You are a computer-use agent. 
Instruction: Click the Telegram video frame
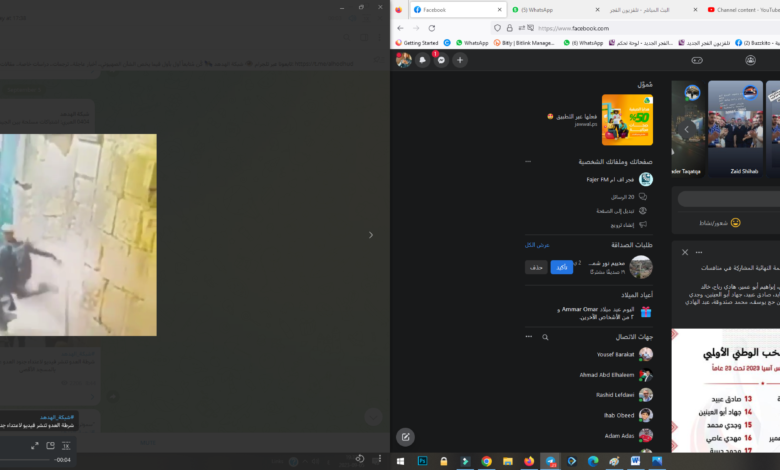click(78, 235)
